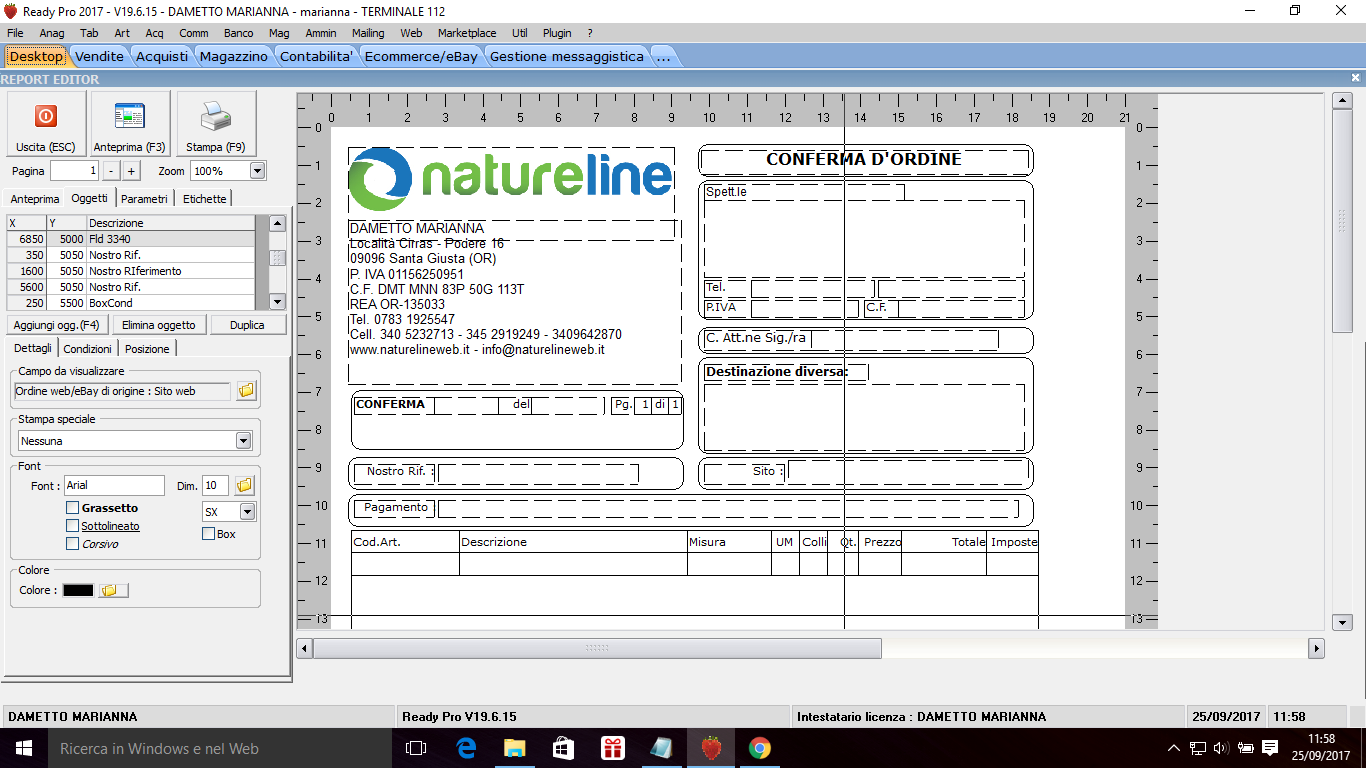This screenshot has width=1366, height=768.
Task: Open the SX alignment dropdown
Action: (x=247, y=512)
